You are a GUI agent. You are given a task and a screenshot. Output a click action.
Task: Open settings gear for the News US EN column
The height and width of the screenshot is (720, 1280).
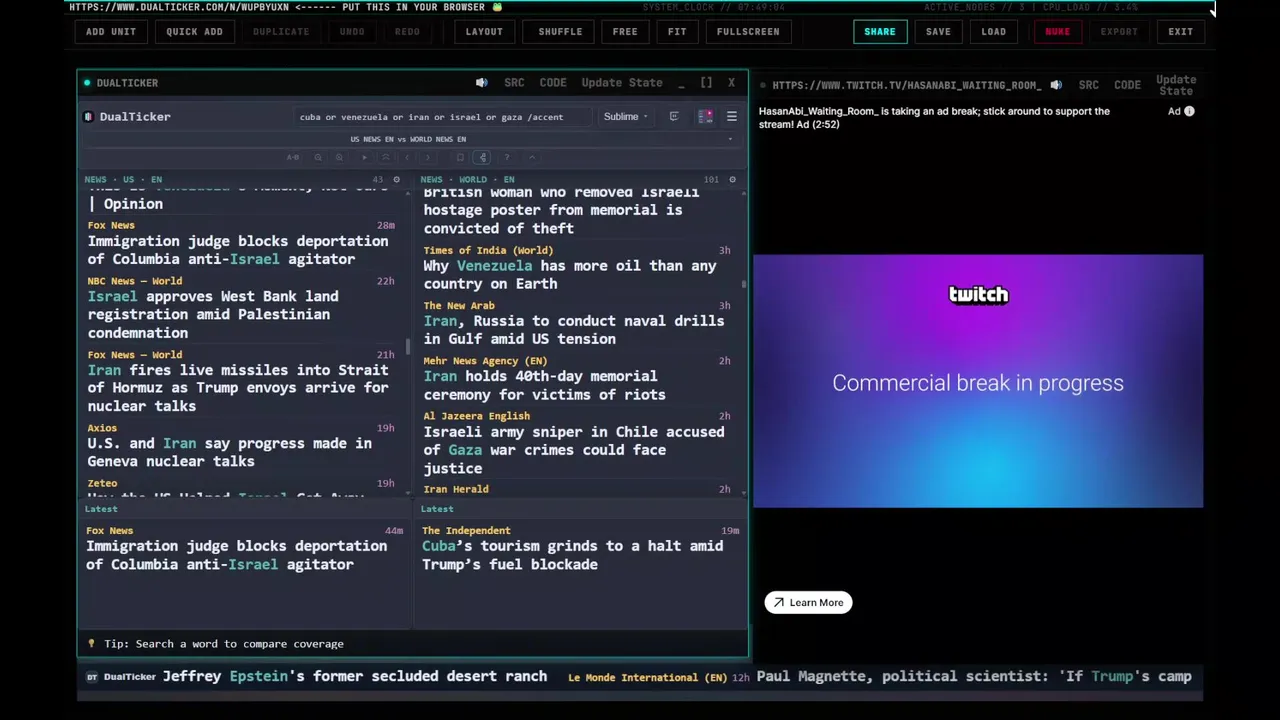(x=396, y=180)
